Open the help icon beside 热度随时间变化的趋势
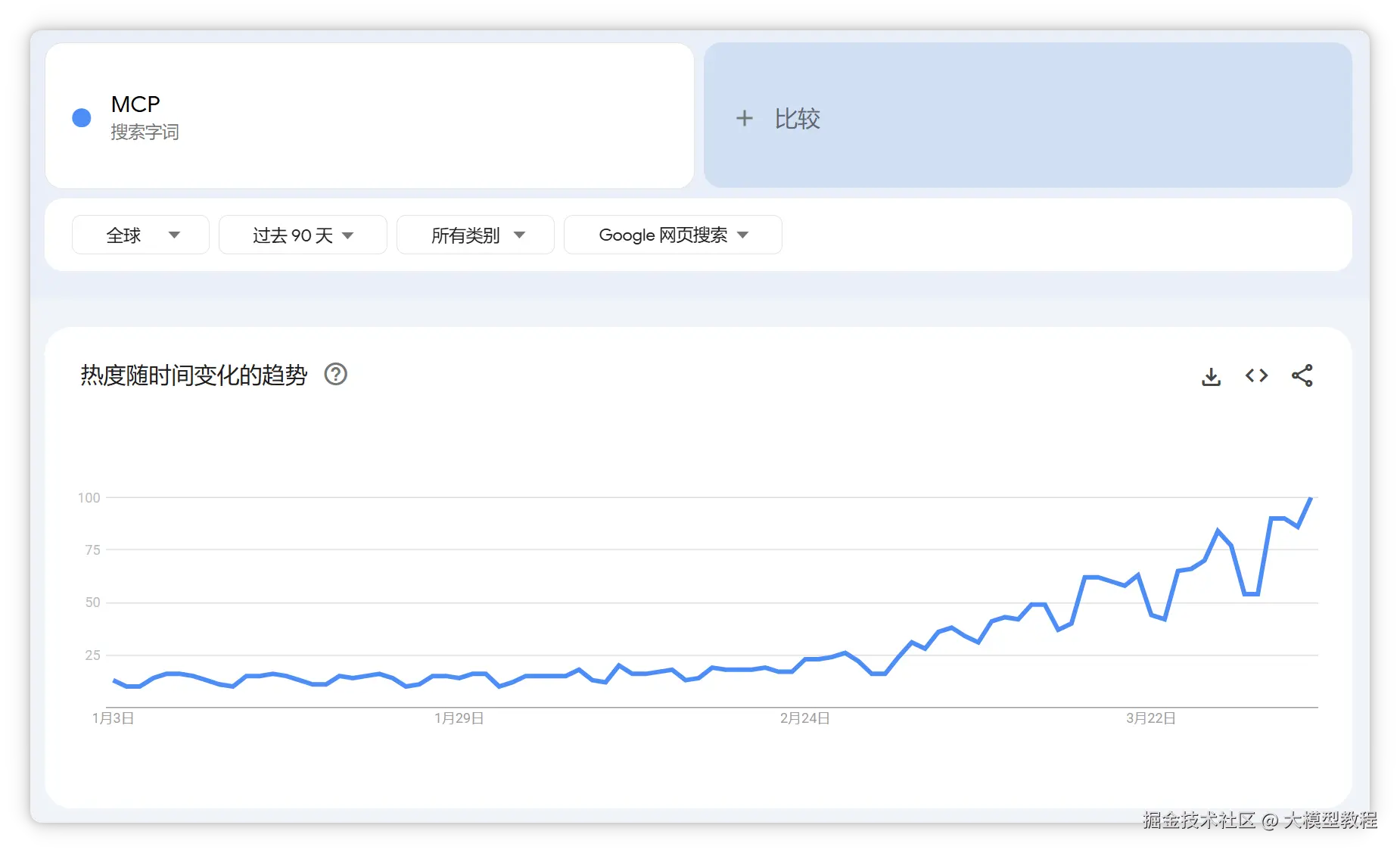Viewport: 1400px width, 853px height. (335, 375)
